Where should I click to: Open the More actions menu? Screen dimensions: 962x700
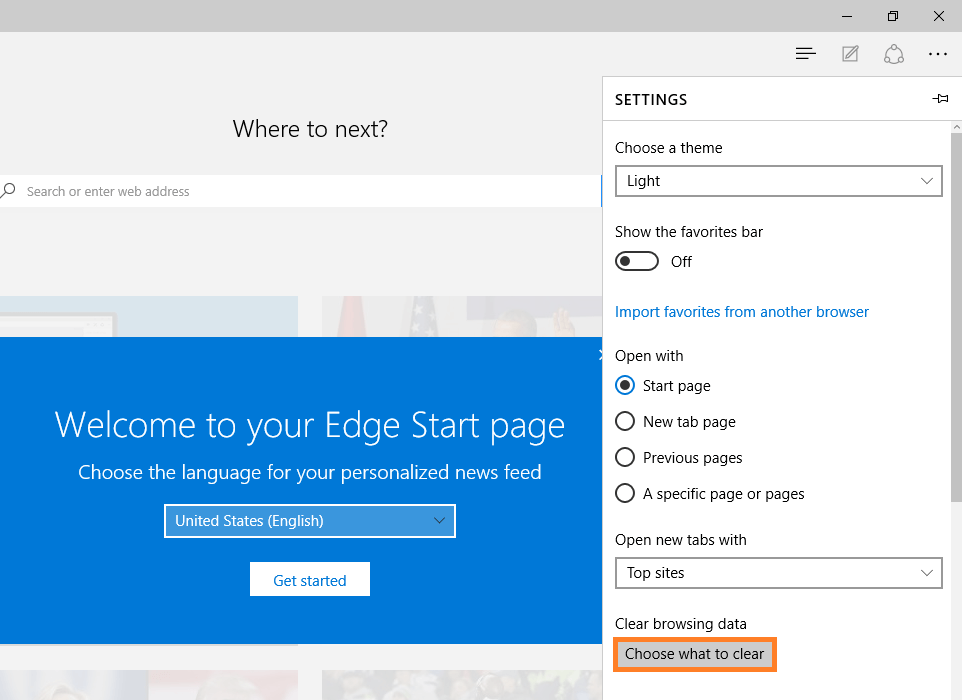(x=937, y=53)
